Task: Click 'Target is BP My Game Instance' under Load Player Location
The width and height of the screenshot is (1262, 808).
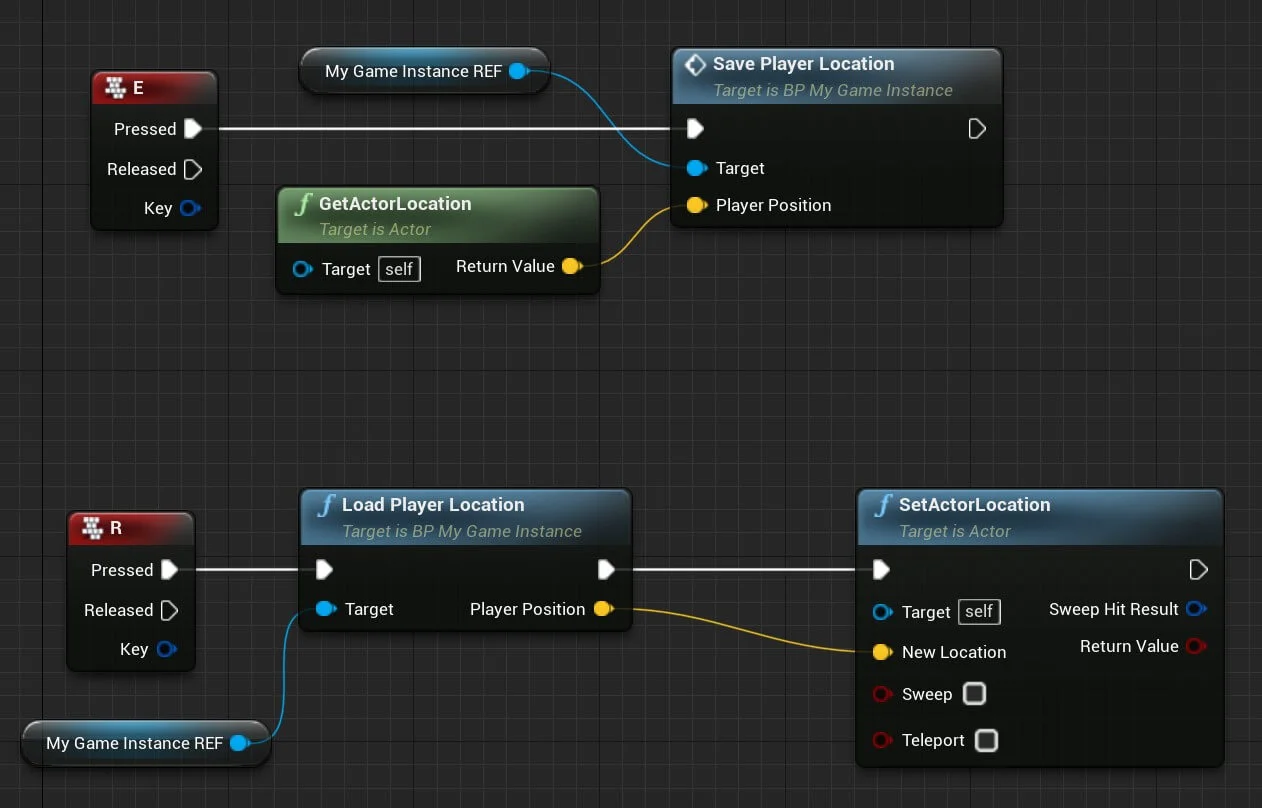Action: [462, 531]
